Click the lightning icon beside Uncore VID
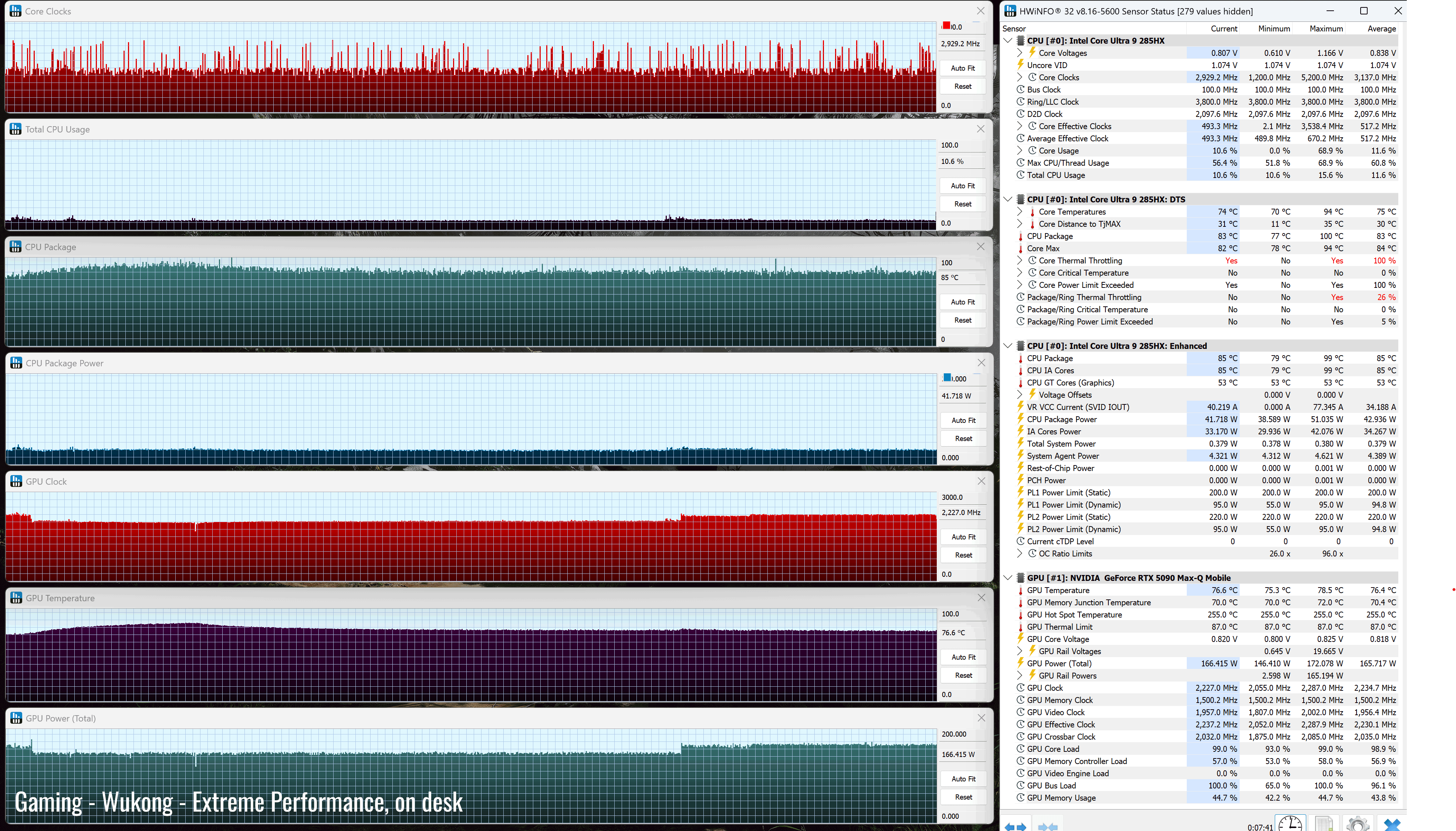This screenshot has width=1456, height=831. pos(1020,65)
